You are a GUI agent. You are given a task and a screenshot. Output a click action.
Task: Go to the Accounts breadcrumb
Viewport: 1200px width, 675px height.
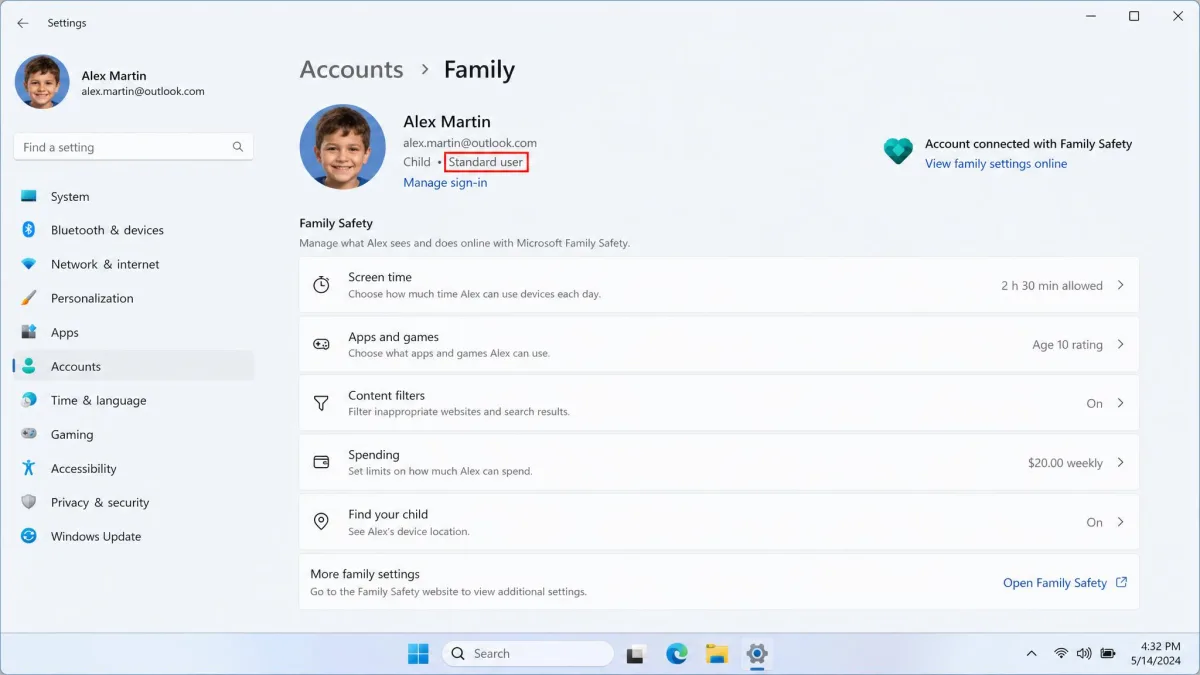click(351, 70)
